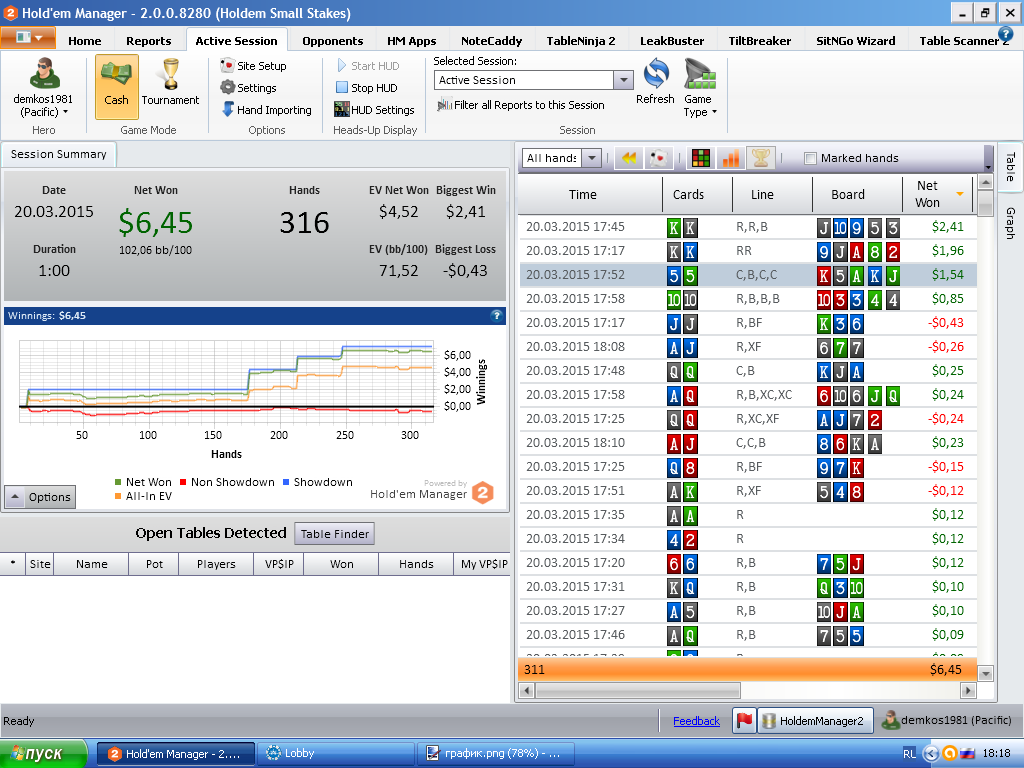Image resolution: width=1024 pixels, height=768 pixels.
Task: Click the red flag icon in status bar
Action: [x=744, y=721]
